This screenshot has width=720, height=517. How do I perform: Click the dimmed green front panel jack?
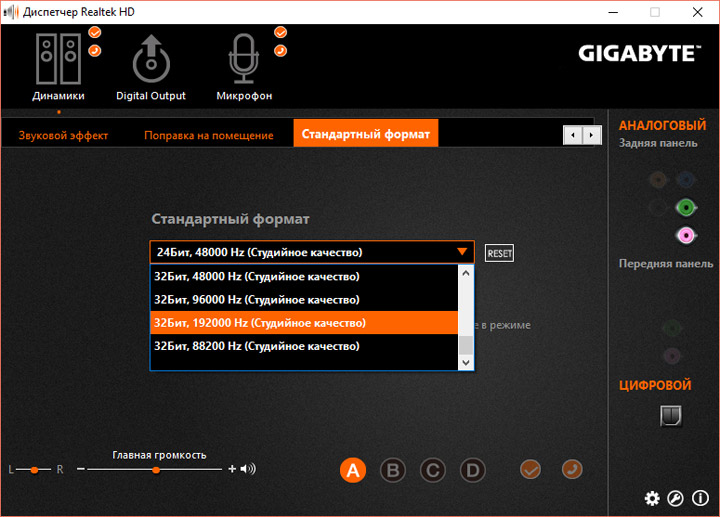pyautogui.click(x=672, y=328)
